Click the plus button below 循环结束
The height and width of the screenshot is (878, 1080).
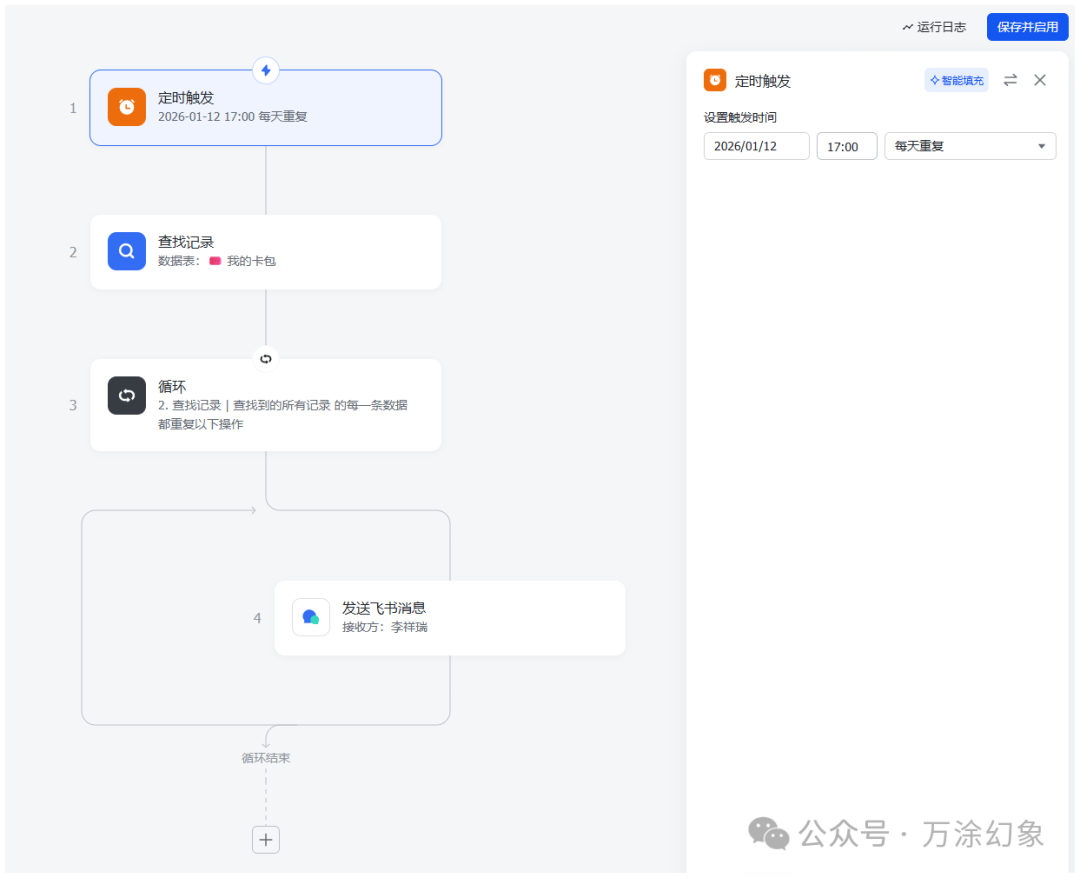265,839
